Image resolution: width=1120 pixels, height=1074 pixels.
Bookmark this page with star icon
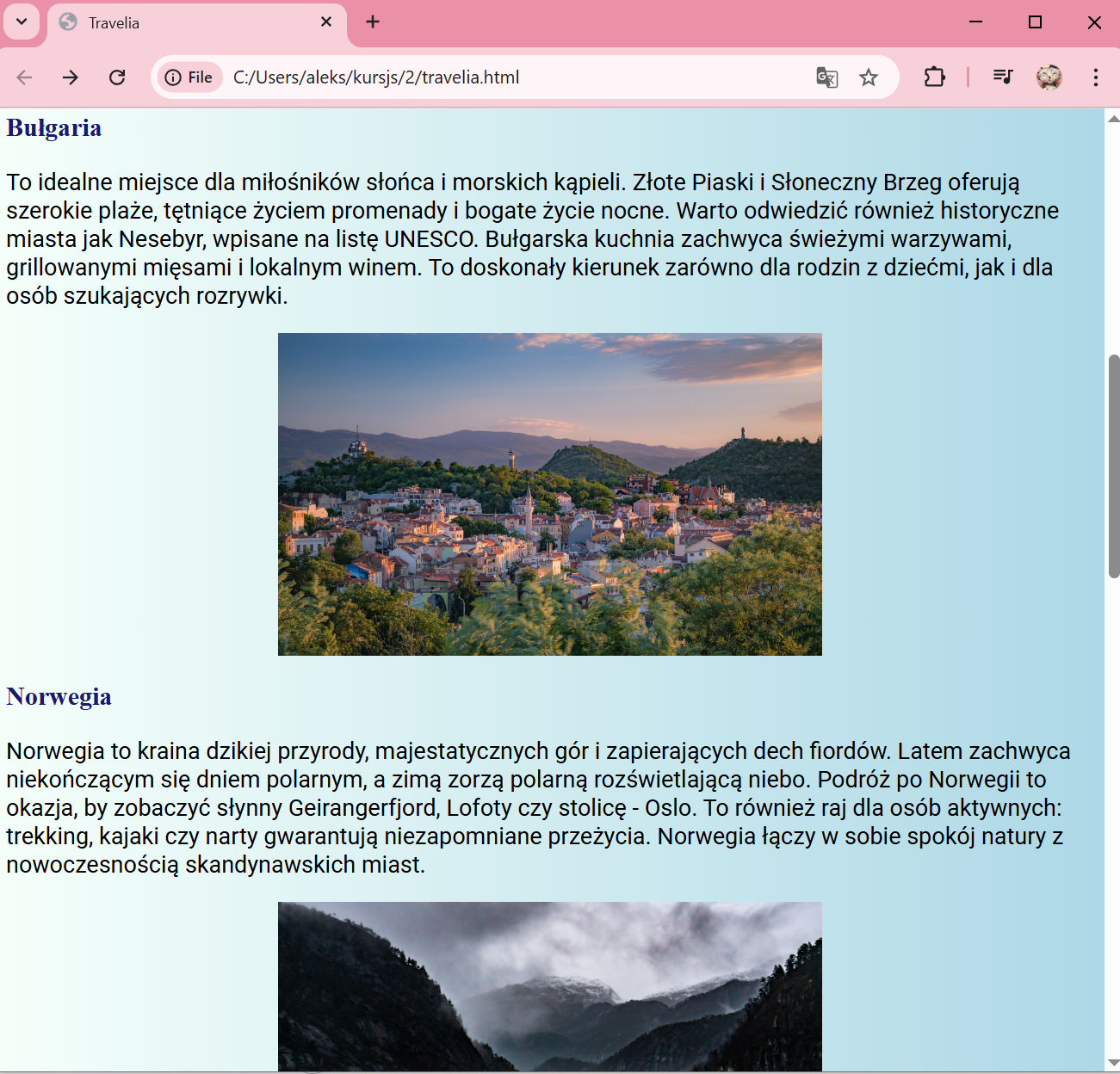tap(869, 77)
